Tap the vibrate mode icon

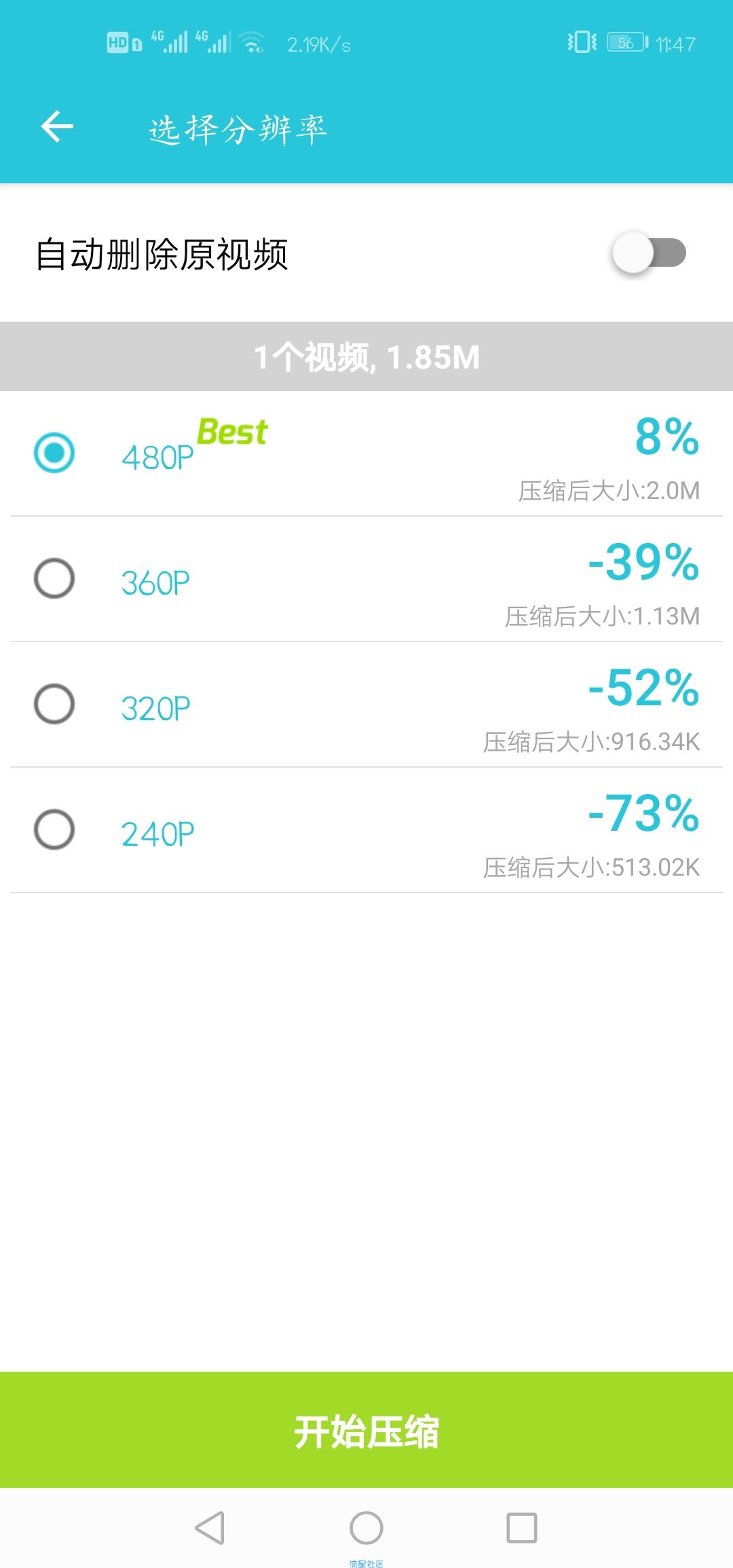582,43
